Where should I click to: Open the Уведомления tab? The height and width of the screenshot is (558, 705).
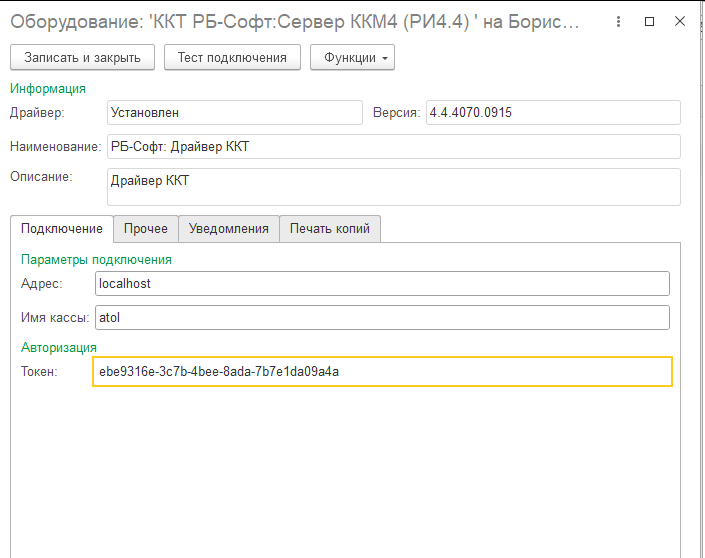pos(228,228)
